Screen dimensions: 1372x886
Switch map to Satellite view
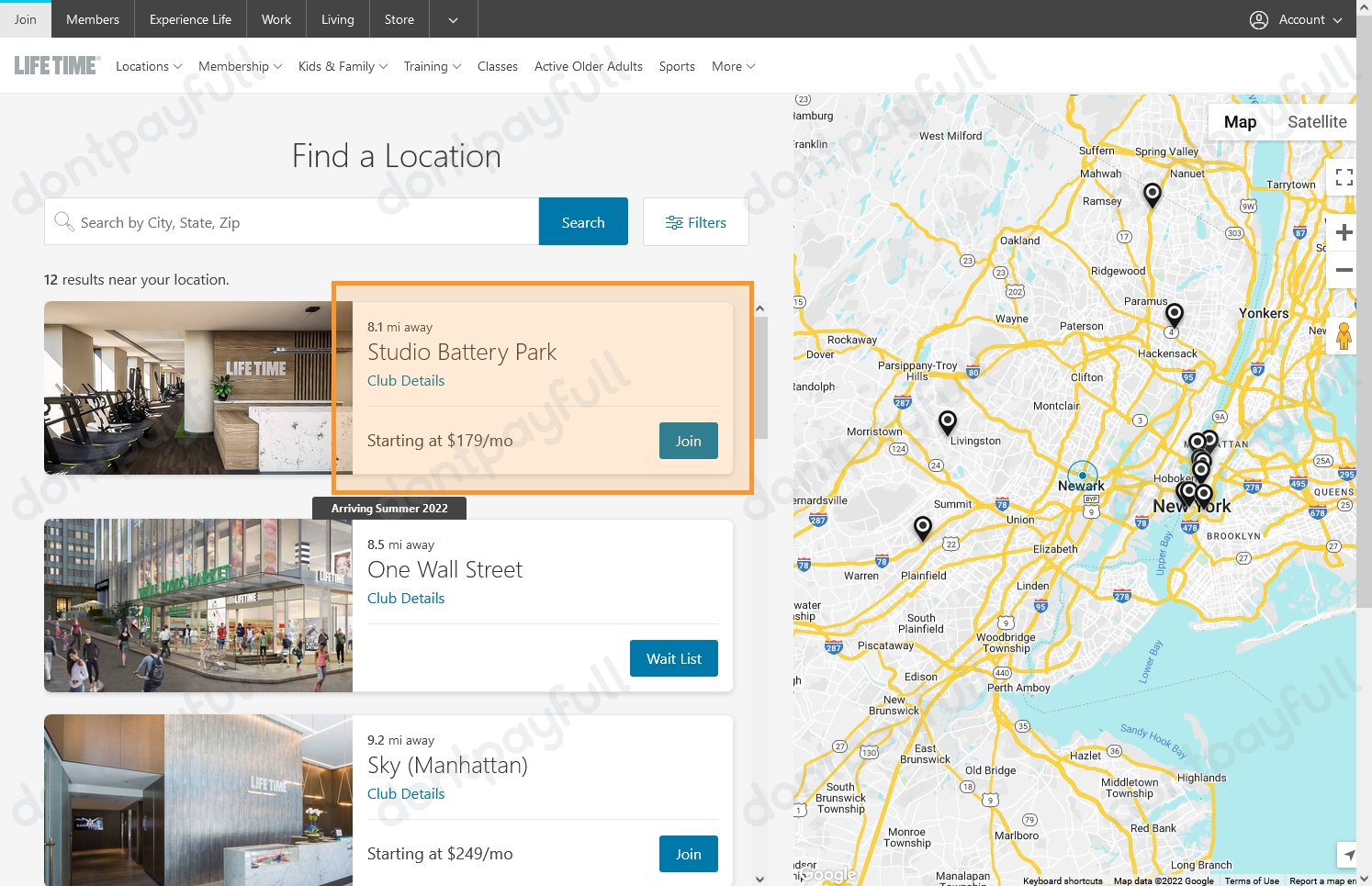pos(1316,122)
